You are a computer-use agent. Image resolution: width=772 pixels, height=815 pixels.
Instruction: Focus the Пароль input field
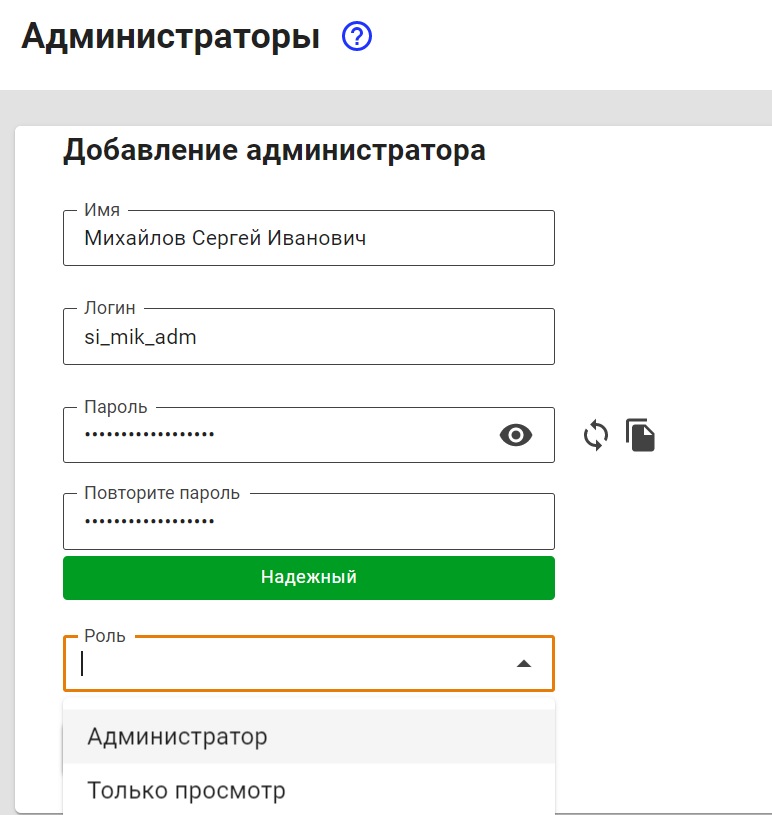[x=280, y=435]
